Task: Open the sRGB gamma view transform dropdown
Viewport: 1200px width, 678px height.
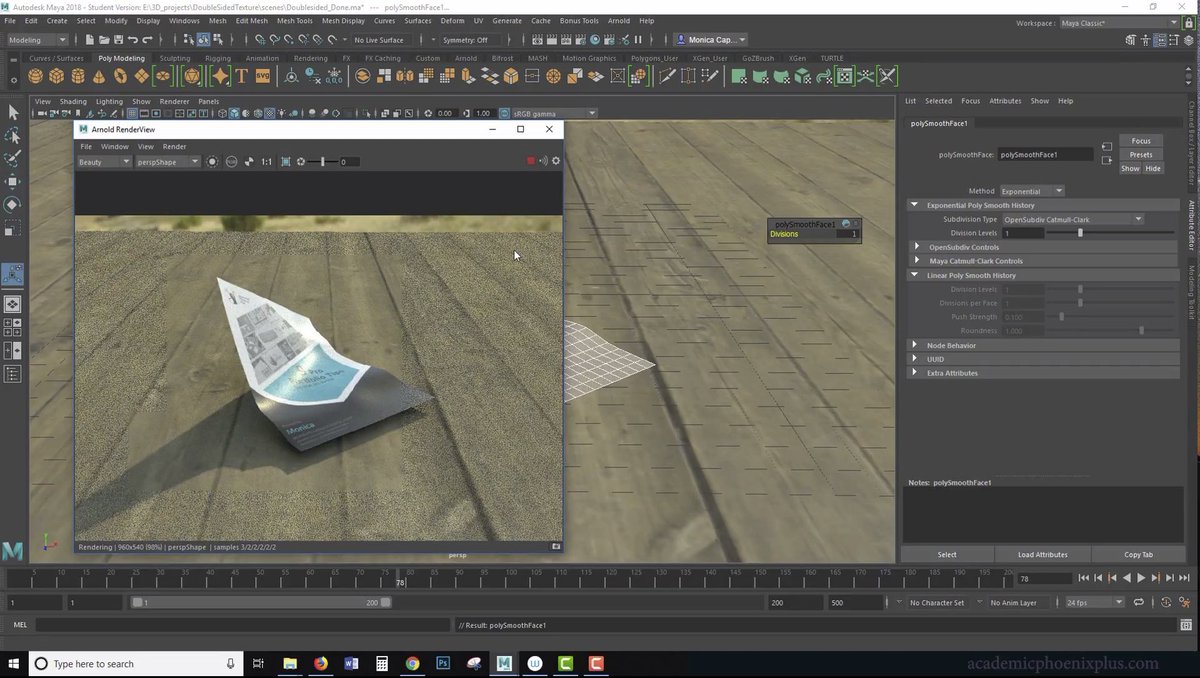Action: [x=555, y=113]
